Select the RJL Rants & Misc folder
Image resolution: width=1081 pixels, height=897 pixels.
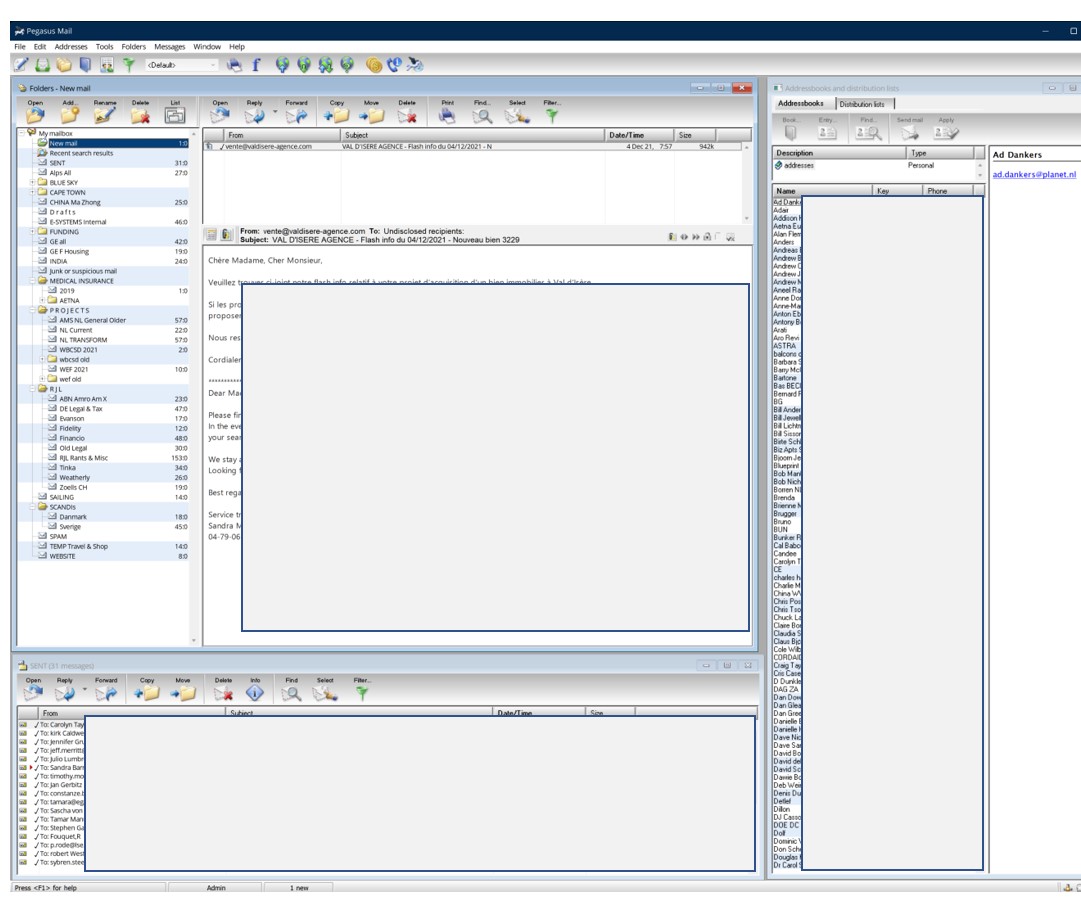[x=84, y=458]
